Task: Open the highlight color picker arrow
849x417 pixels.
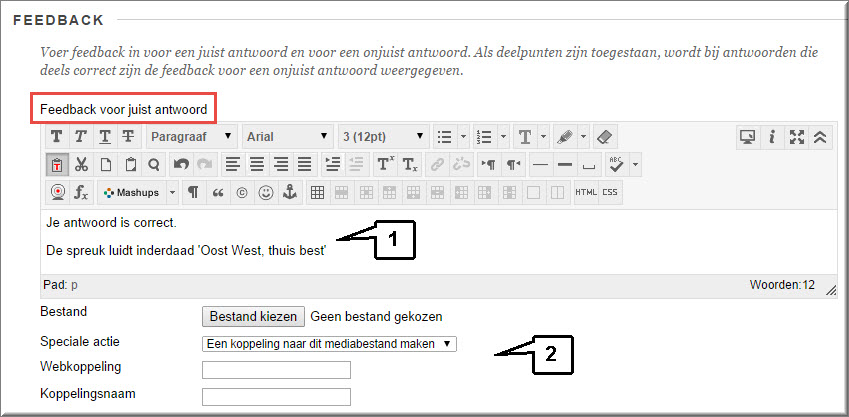Action: pos(584,137)
